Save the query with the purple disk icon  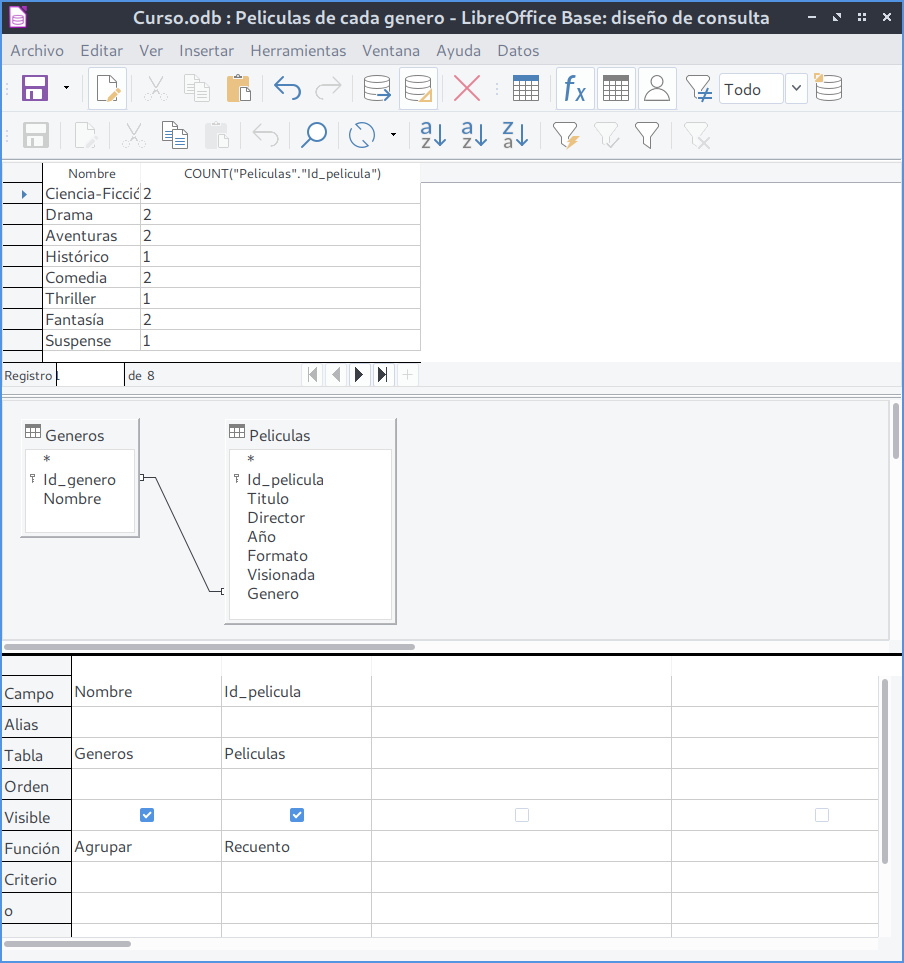point(34,88)
